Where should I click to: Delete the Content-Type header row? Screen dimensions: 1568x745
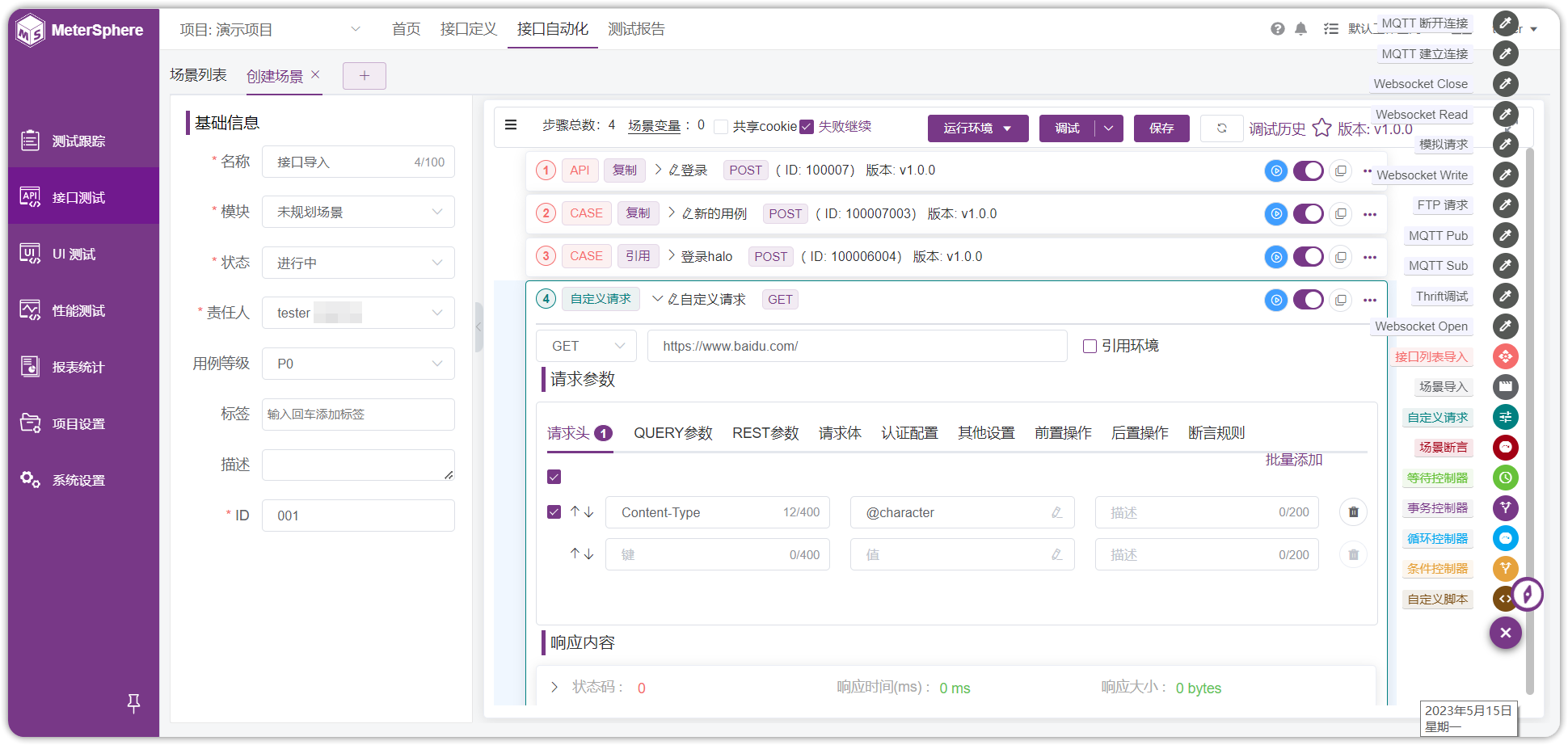[1353, 512]
